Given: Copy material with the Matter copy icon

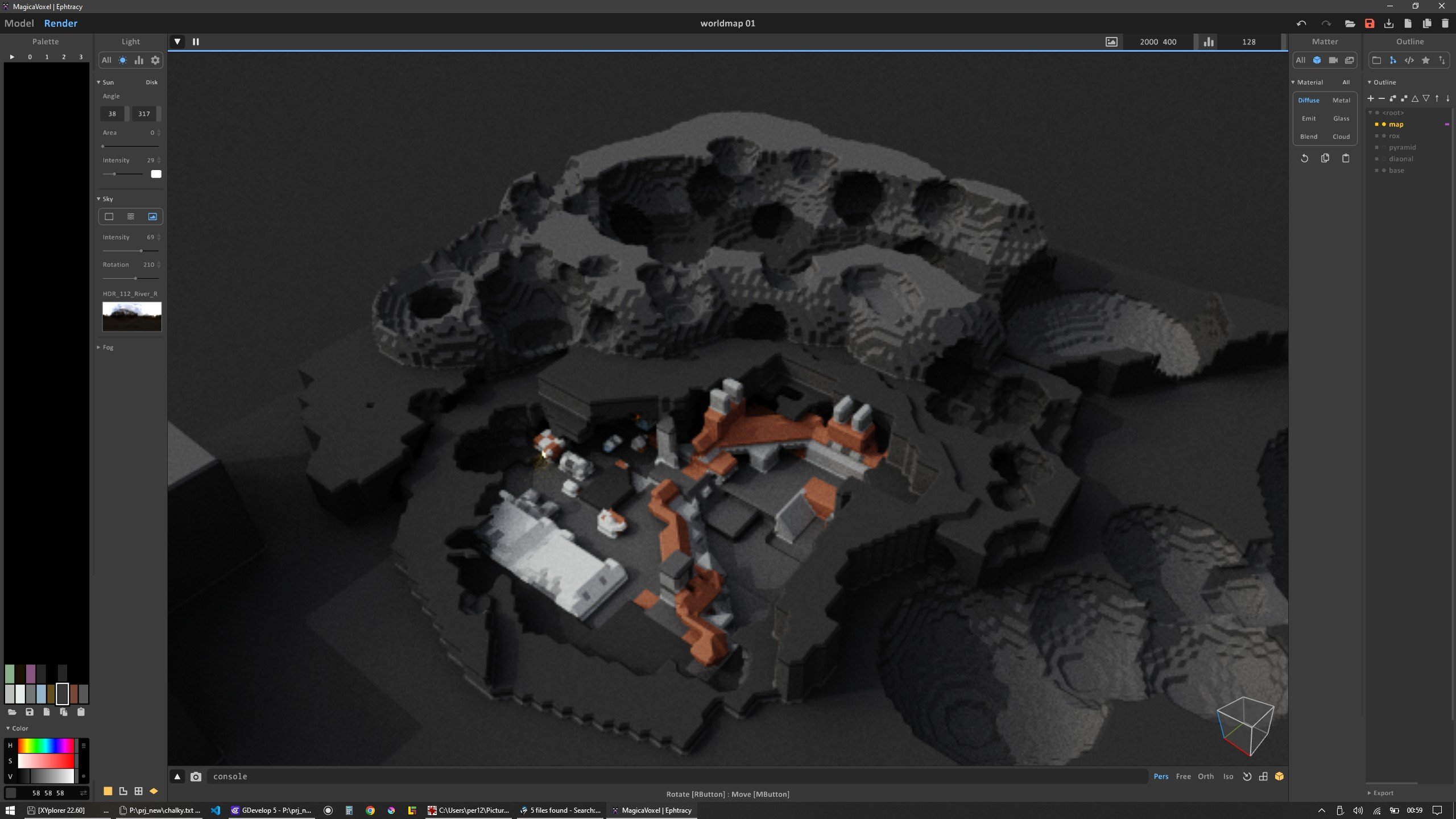Looking at the screenshot, I should 1325,158.
